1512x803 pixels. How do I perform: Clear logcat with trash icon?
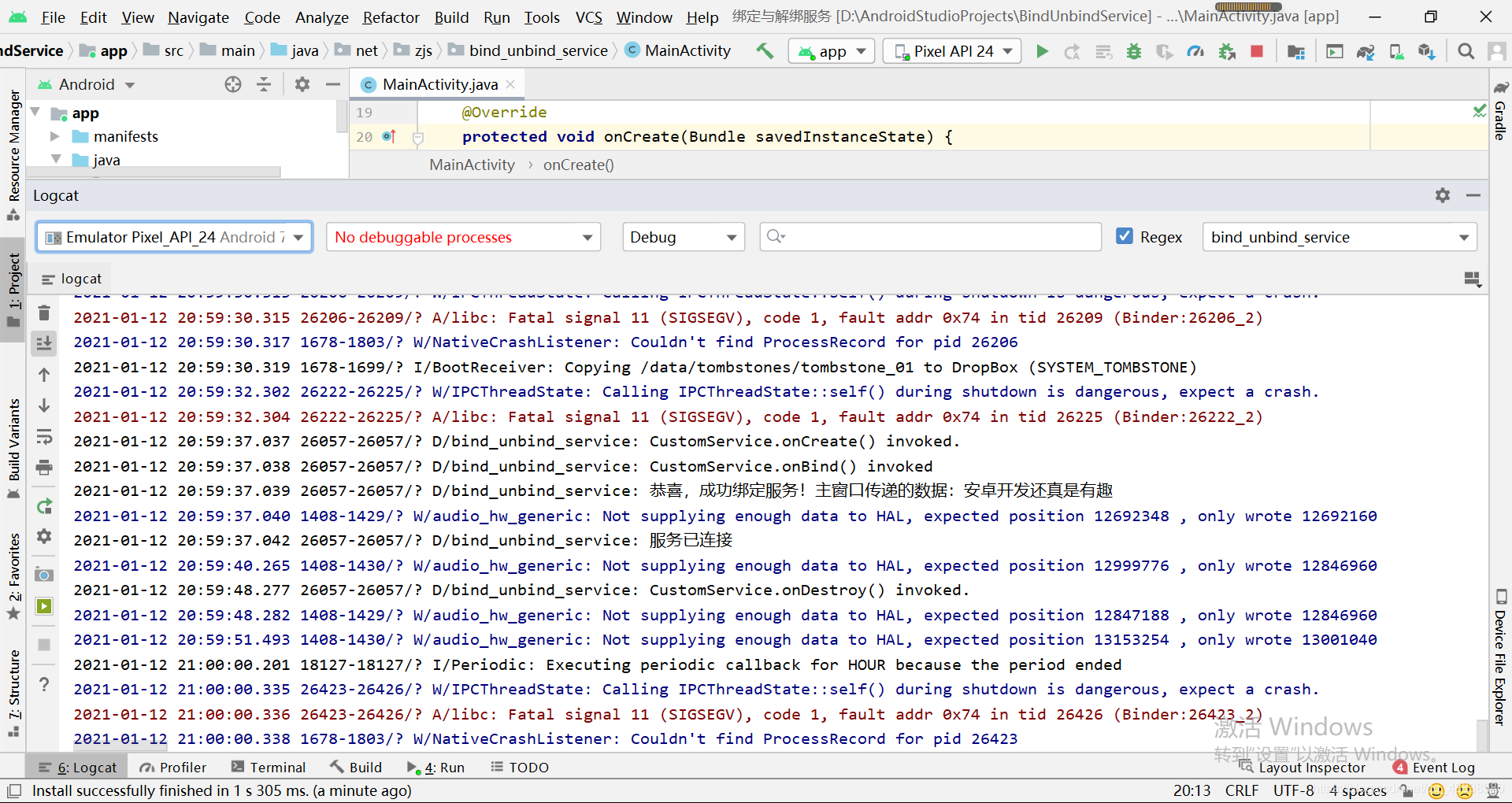pos(44,313)
